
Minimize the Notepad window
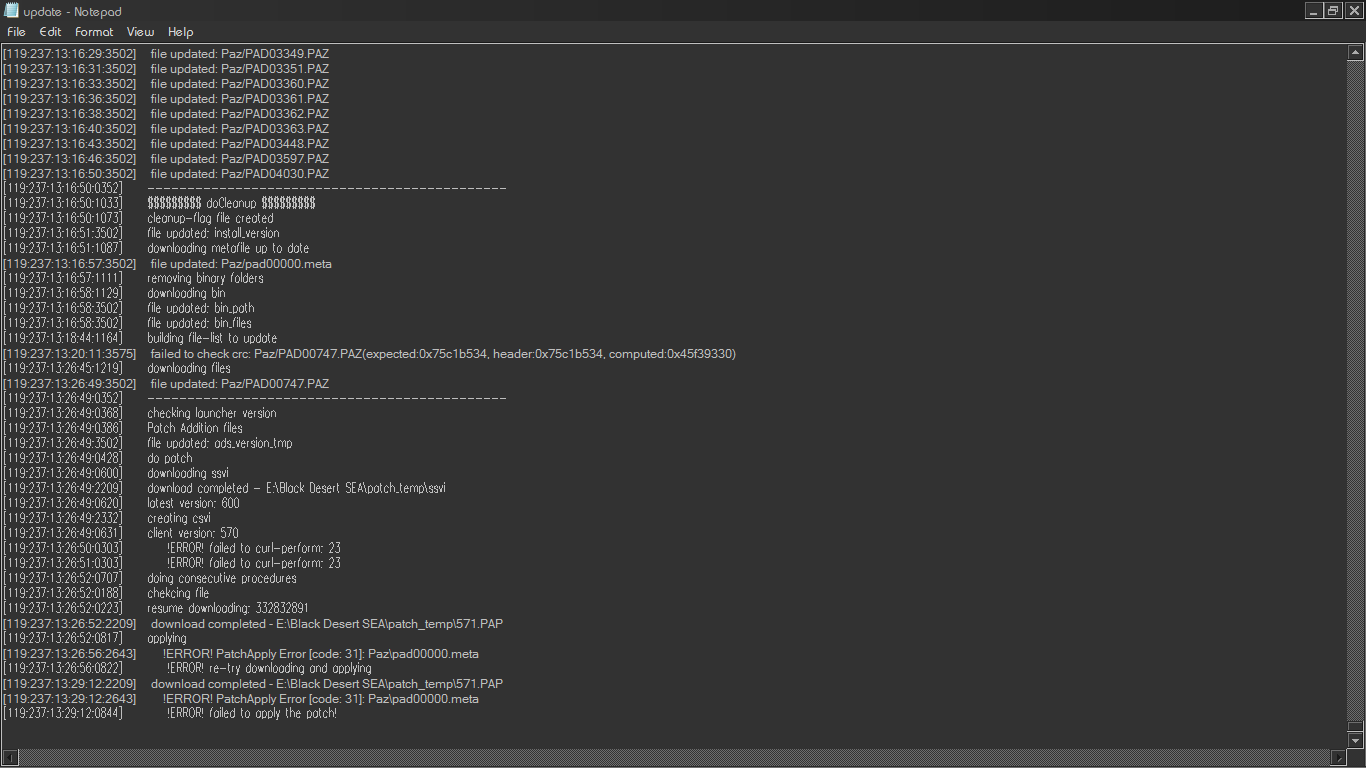[1313, 11]
